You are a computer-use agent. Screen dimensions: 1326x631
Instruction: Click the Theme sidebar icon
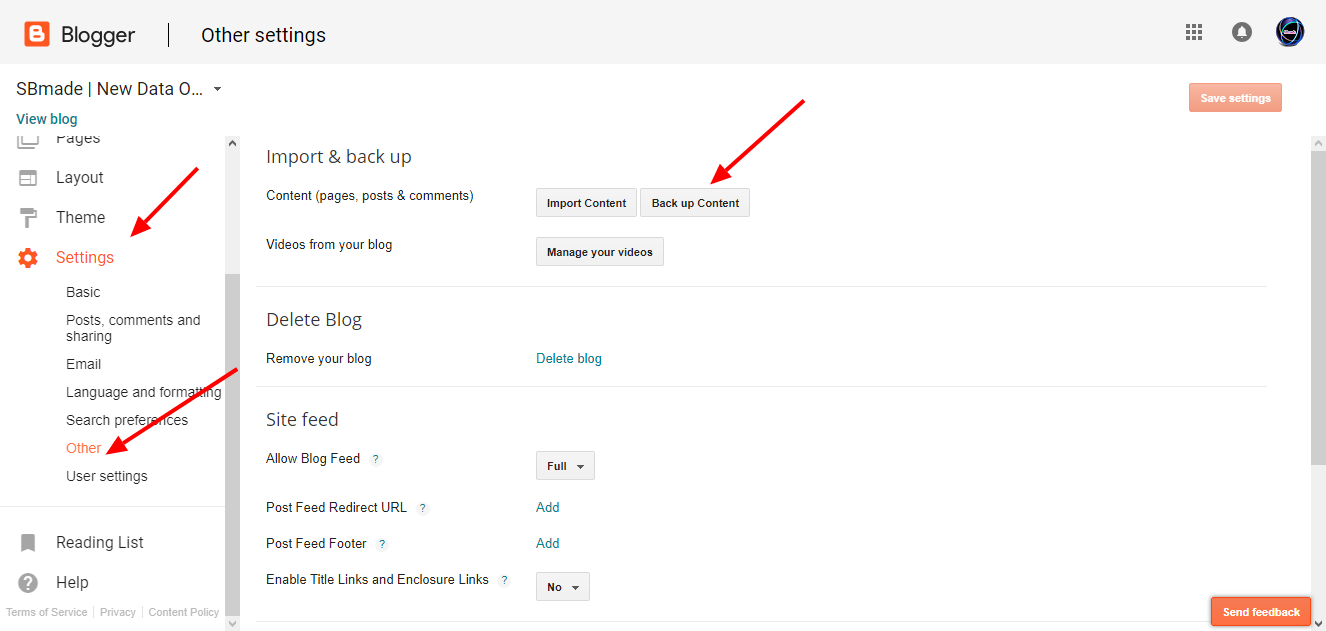pyautogui.click(x=27, y=217)
